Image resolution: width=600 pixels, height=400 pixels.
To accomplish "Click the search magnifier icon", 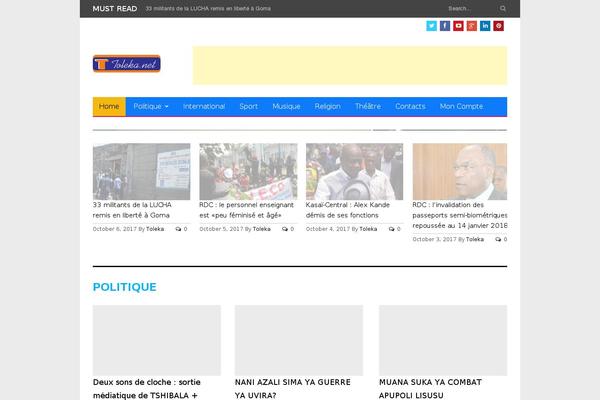I will 503,8.
